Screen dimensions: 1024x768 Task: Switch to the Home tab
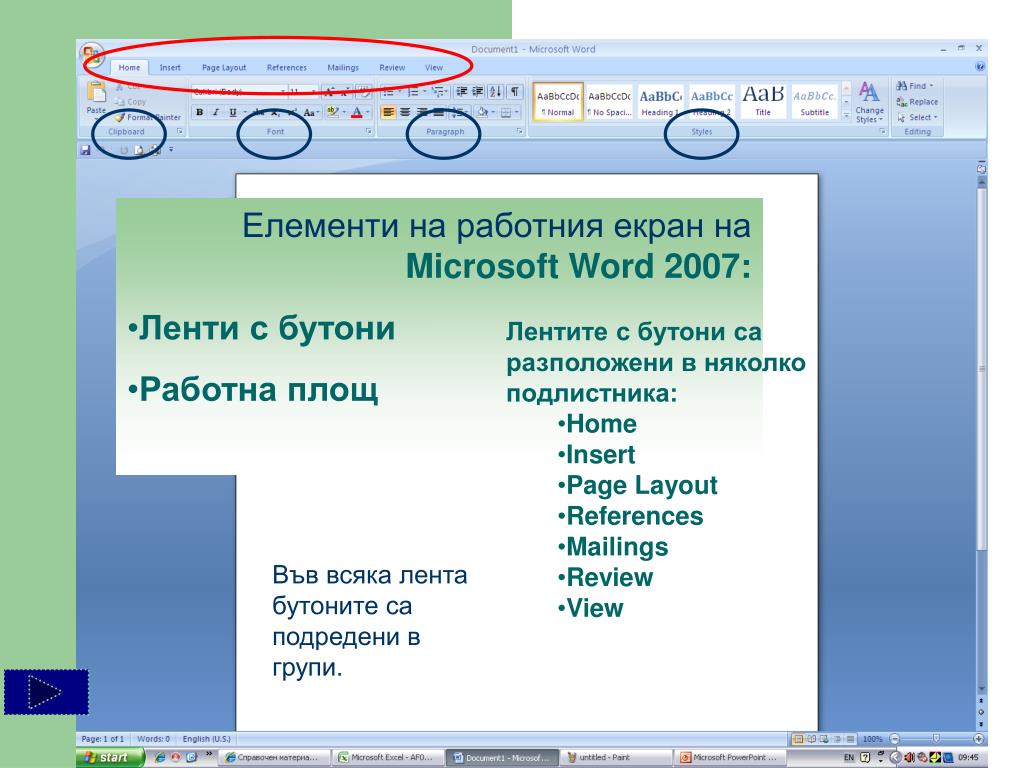point(129,67)
